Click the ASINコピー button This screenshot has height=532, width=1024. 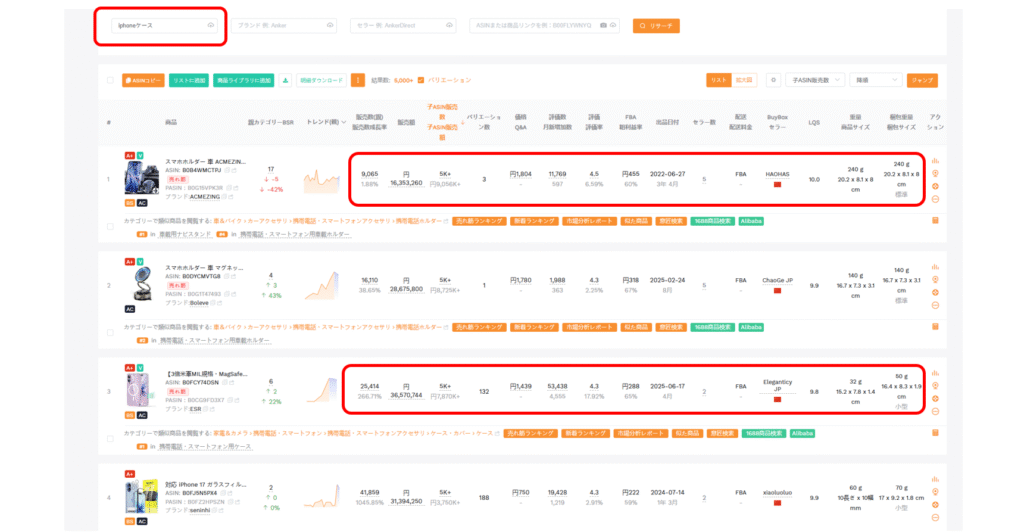tap(143, 80)
